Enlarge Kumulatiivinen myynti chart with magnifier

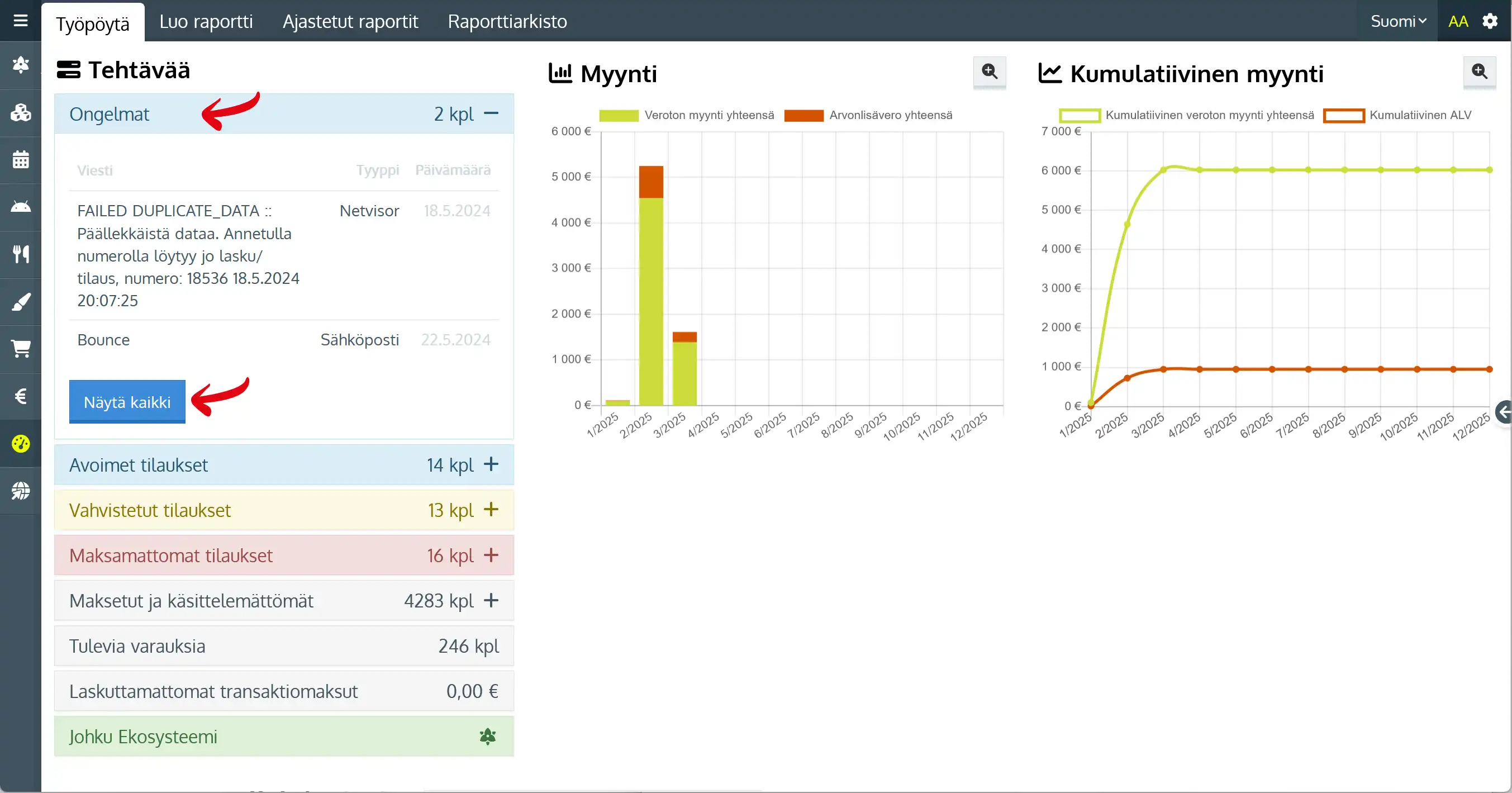pyautogui.click(x=1479, y=72)
